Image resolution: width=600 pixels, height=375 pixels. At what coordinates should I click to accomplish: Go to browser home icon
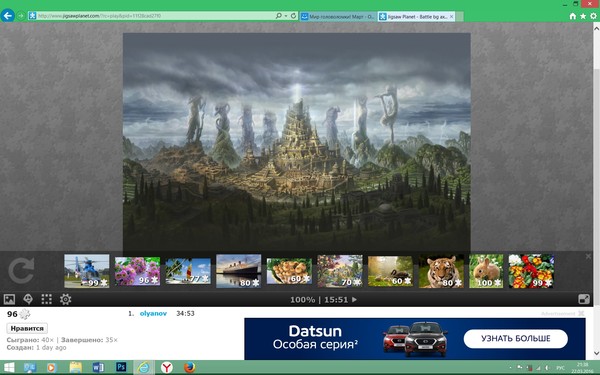point(572,16)
